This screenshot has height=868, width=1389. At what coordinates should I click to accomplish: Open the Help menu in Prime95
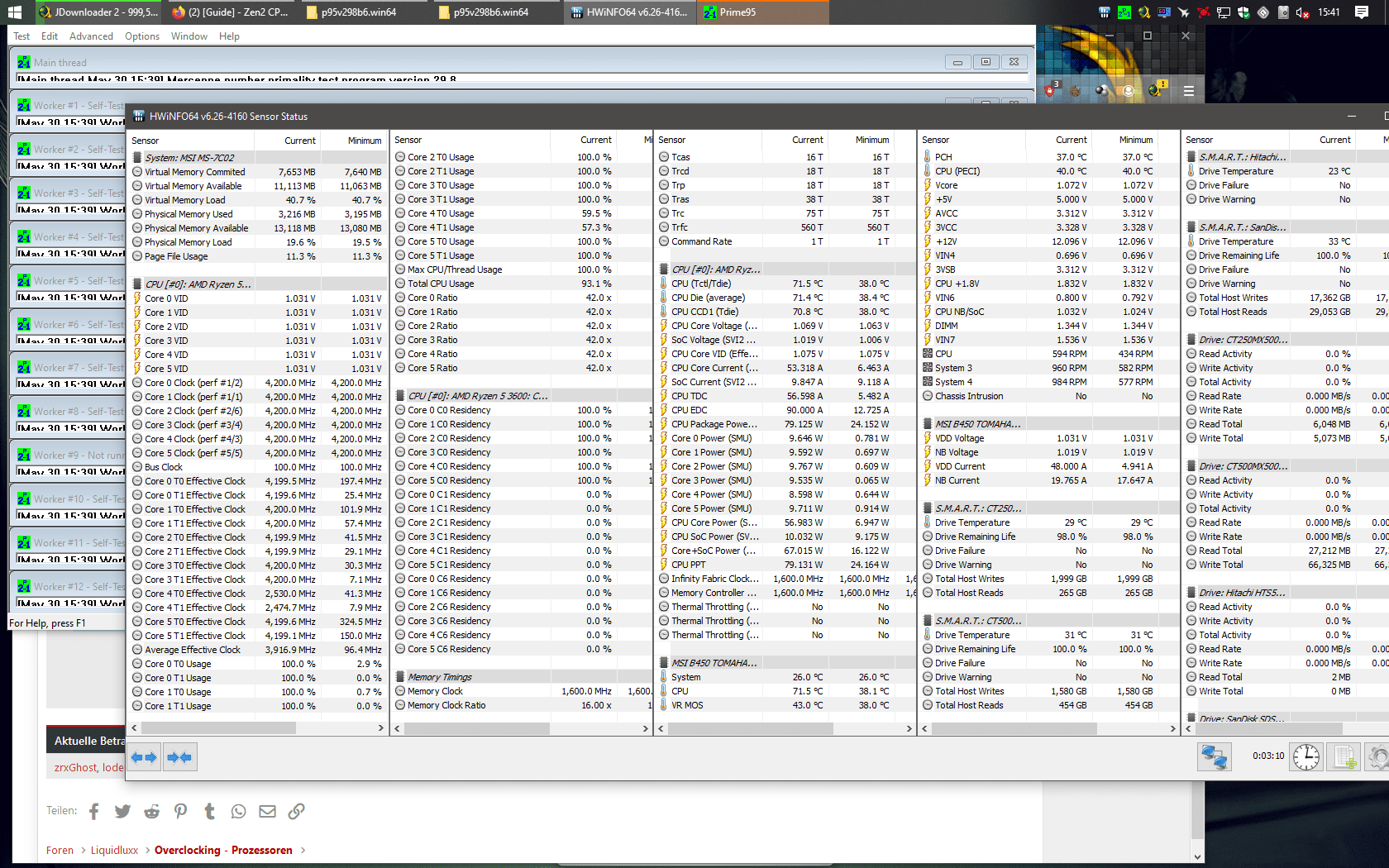tap(229, 36)
